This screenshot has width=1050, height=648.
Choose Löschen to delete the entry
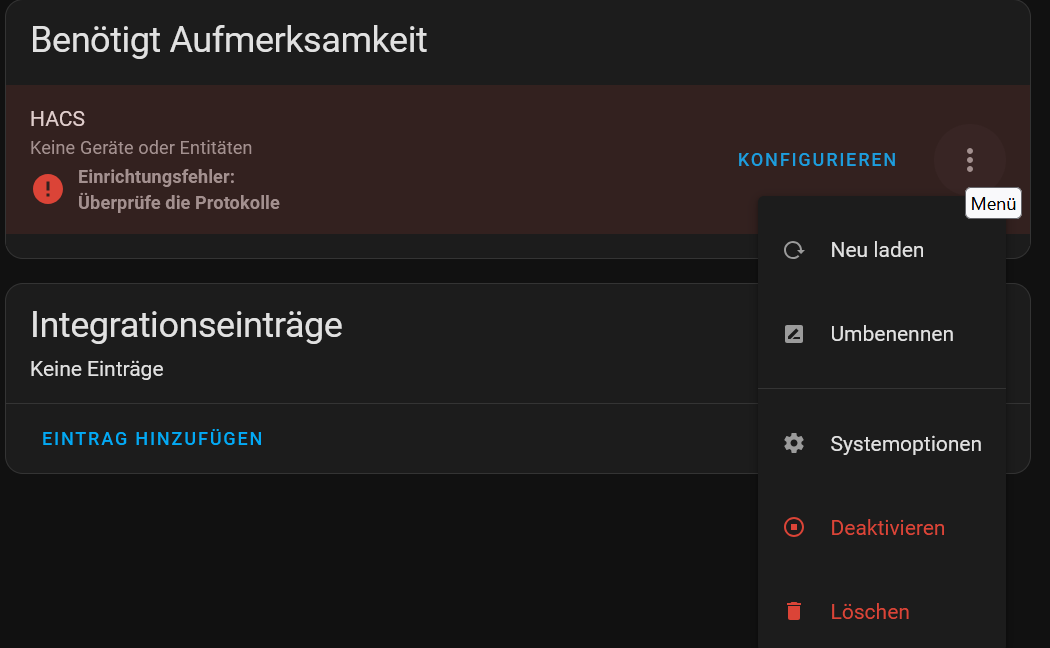882,611
